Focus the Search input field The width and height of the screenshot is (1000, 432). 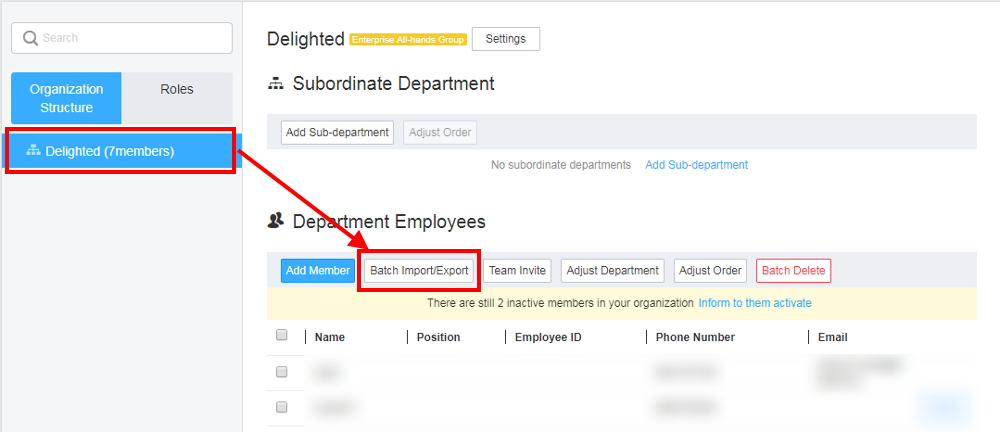122,38
